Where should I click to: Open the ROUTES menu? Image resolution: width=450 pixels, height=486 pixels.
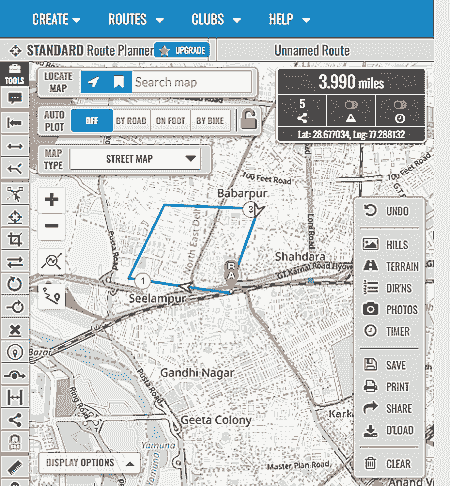(x=136, y=19)
